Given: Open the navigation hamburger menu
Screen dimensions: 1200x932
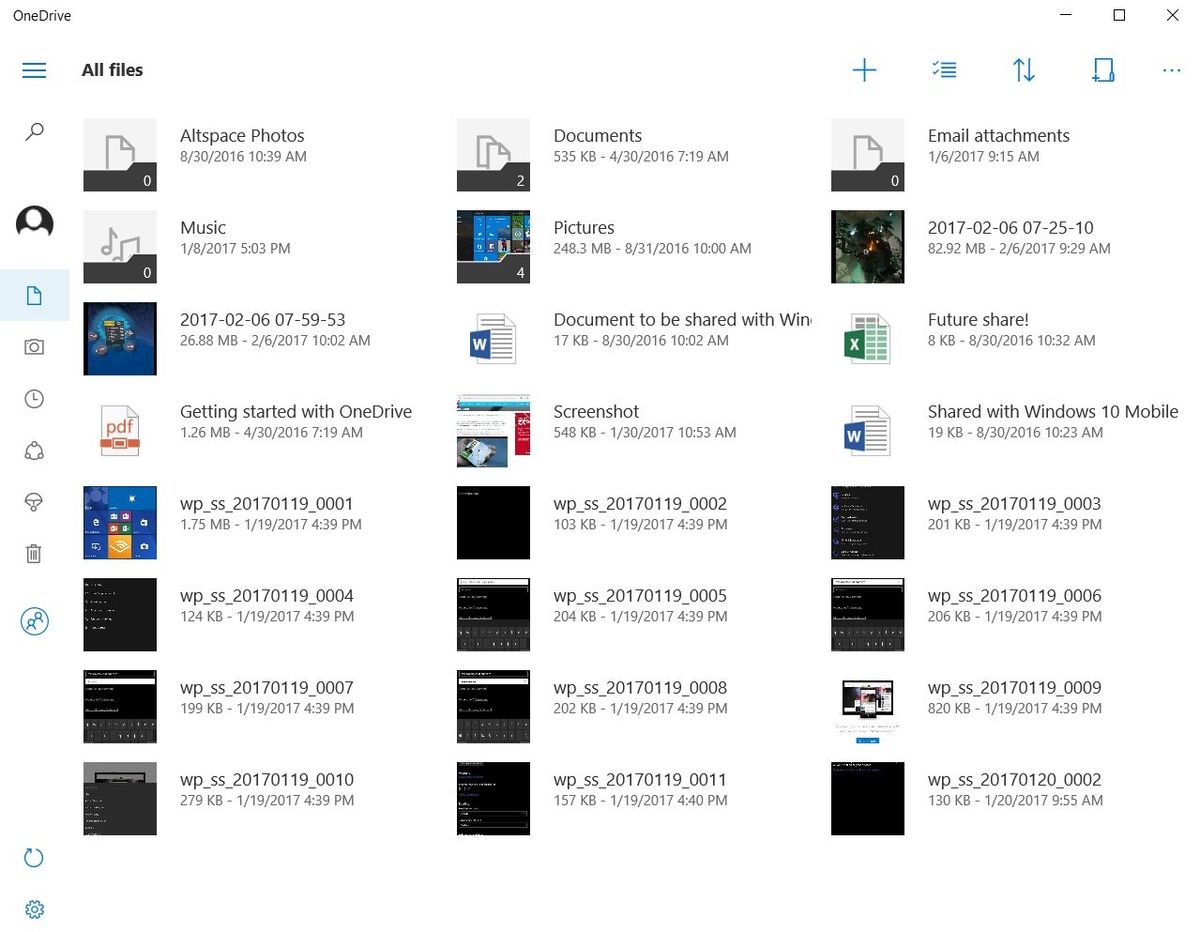Looking at the screenshot, I should [x=34, y=70].
